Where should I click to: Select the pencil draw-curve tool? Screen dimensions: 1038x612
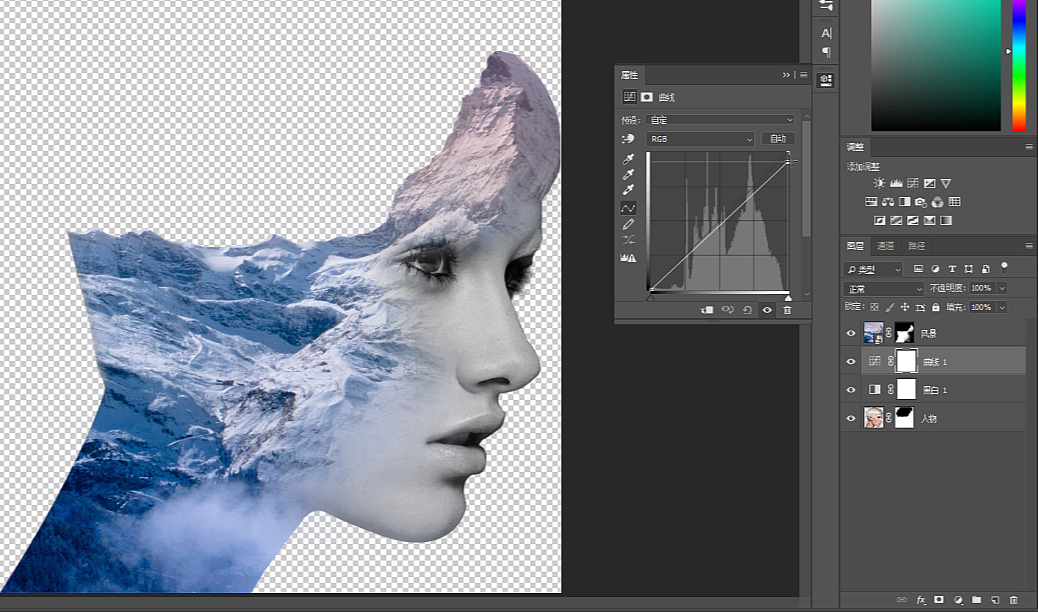[x=628, y=225]
